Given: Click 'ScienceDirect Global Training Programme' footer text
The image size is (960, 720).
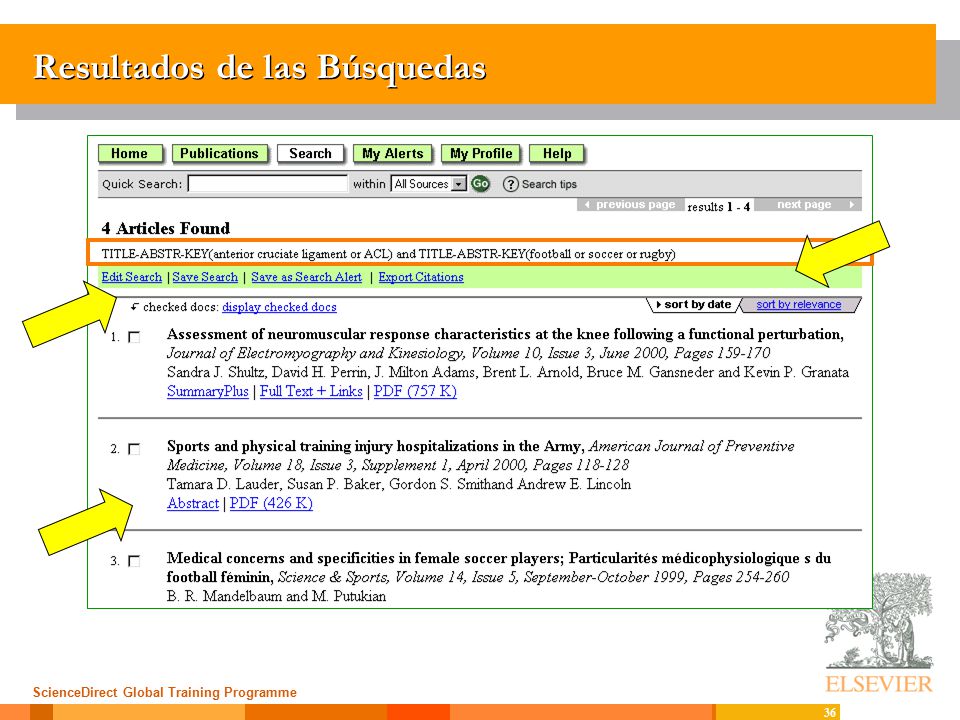Looking at the screenshot, I should [165, 692].
